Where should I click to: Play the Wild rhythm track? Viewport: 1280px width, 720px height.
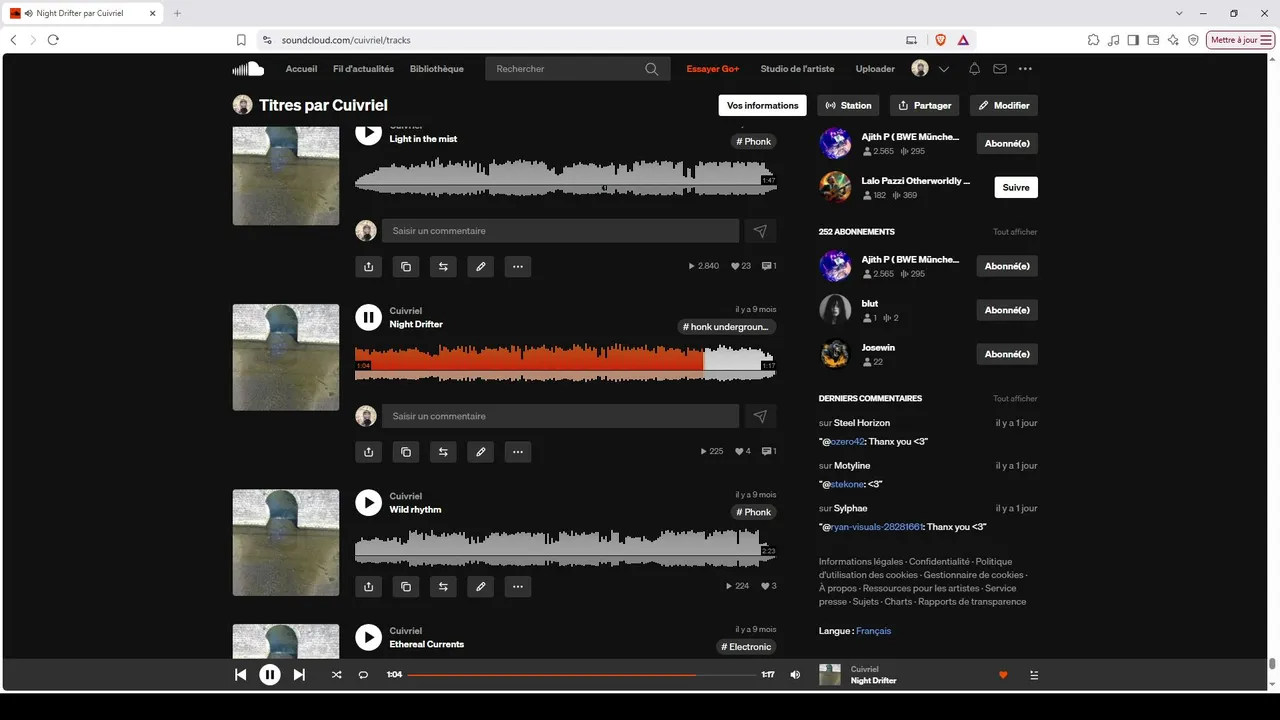point(369,503)
